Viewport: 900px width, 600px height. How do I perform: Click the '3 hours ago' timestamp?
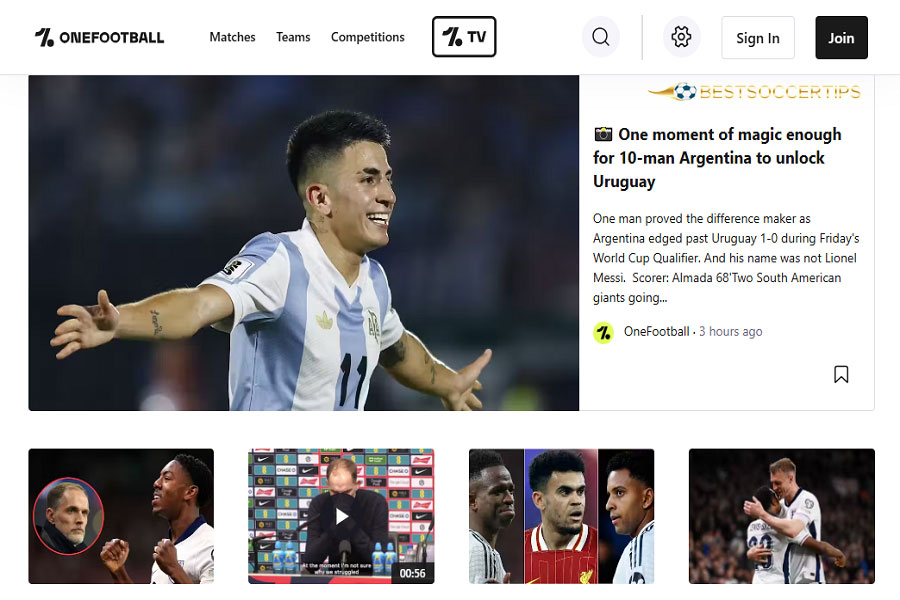click(731, 332)
